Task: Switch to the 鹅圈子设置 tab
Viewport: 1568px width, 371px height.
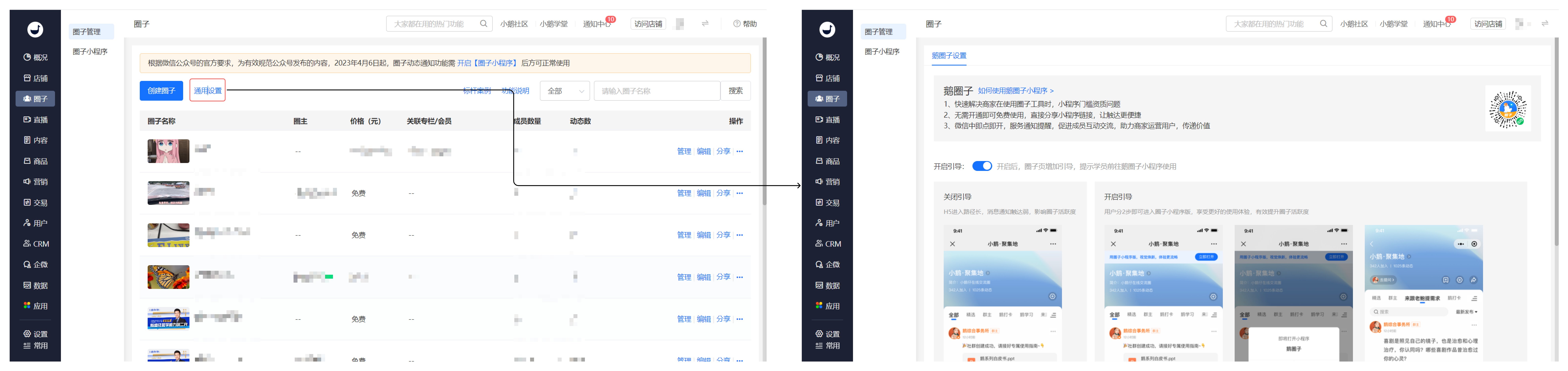Action: tap(949, 55)
